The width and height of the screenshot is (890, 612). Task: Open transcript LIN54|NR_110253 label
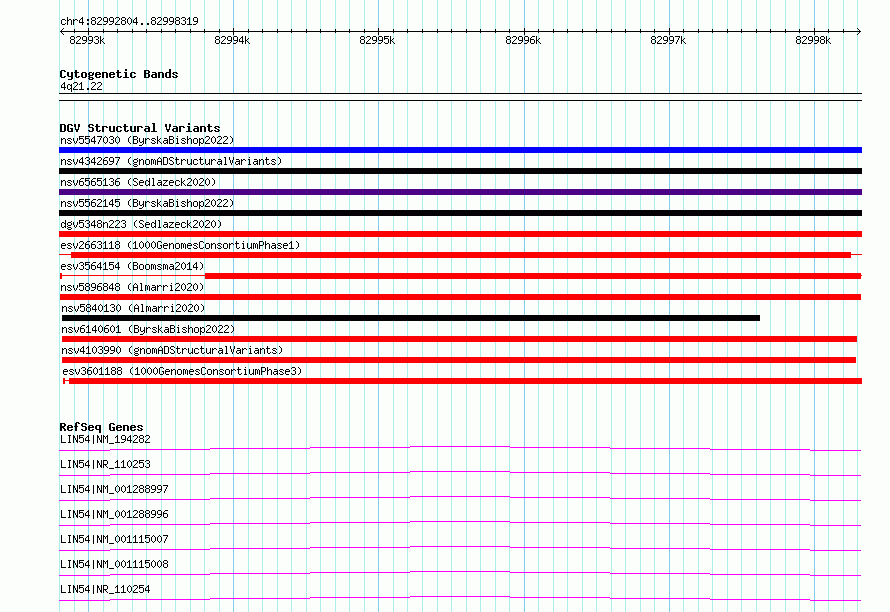point(106,464)
